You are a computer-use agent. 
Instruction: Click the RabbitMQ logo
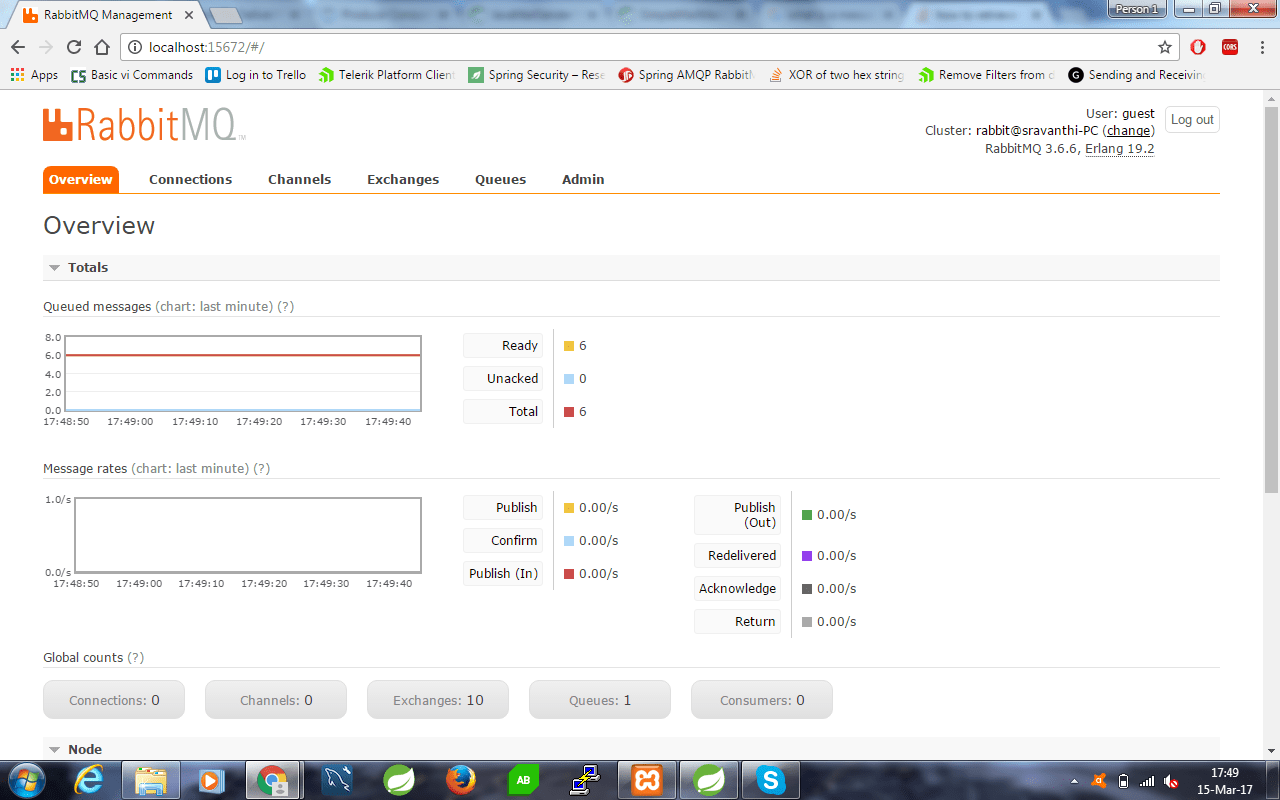(x=144, y=125)
